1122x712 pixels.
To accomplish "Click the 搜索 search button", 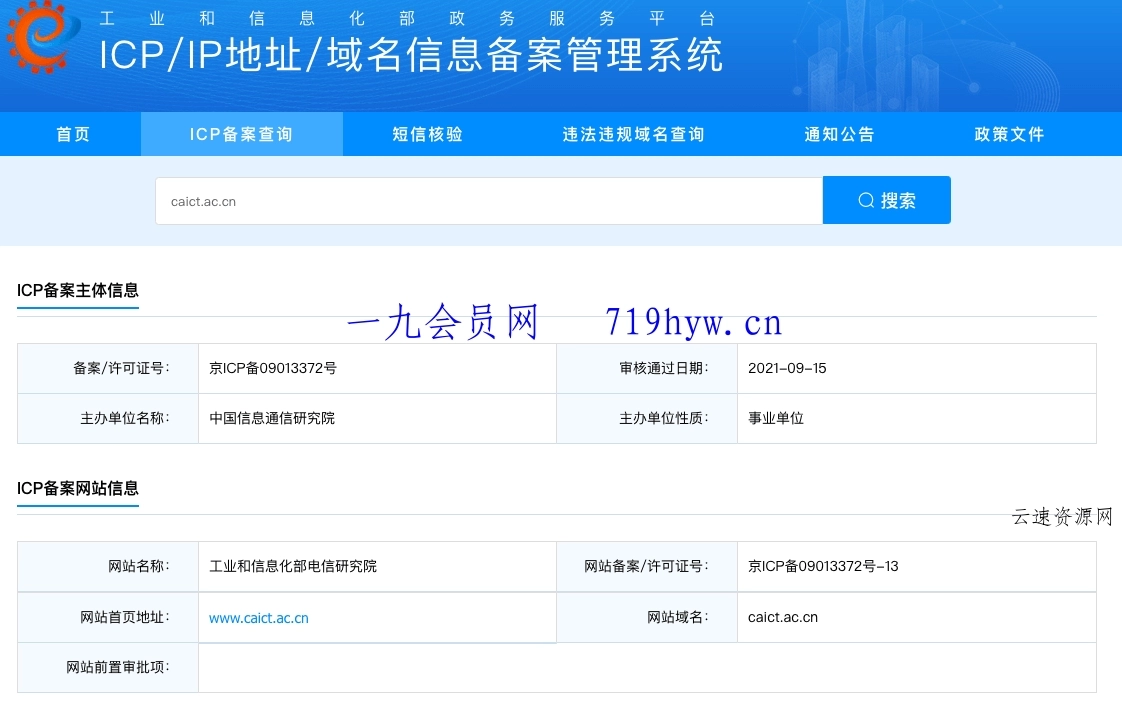I will [886, 200].
